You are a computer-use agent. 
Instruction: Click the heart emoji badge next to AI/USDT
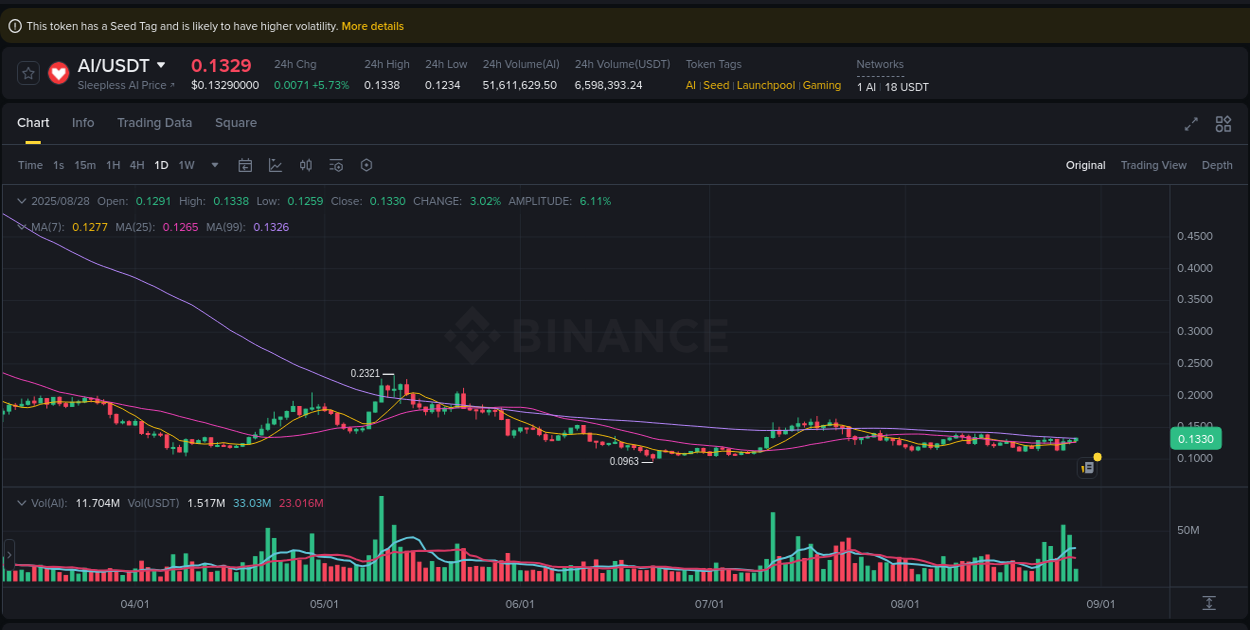click(58, 72)
